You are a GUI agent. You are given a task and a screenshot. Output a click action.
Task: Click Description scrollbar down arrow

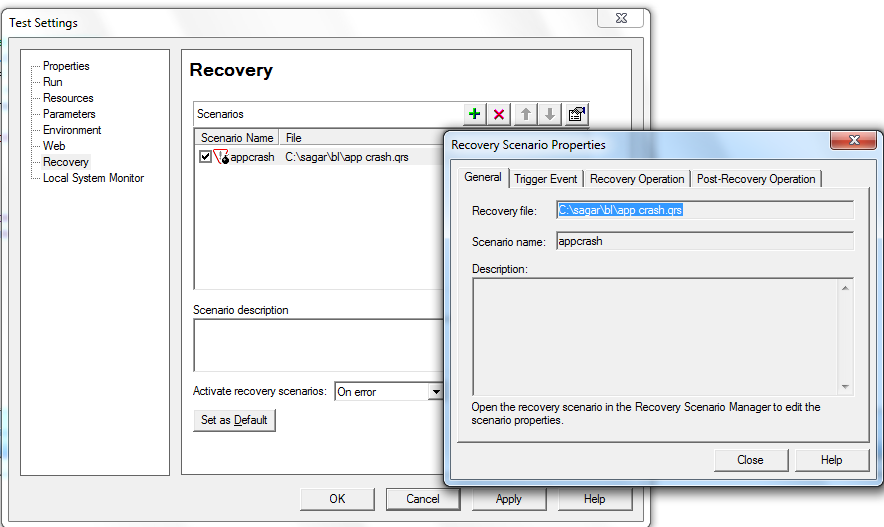pyautogui.click(x=845, y=387)
